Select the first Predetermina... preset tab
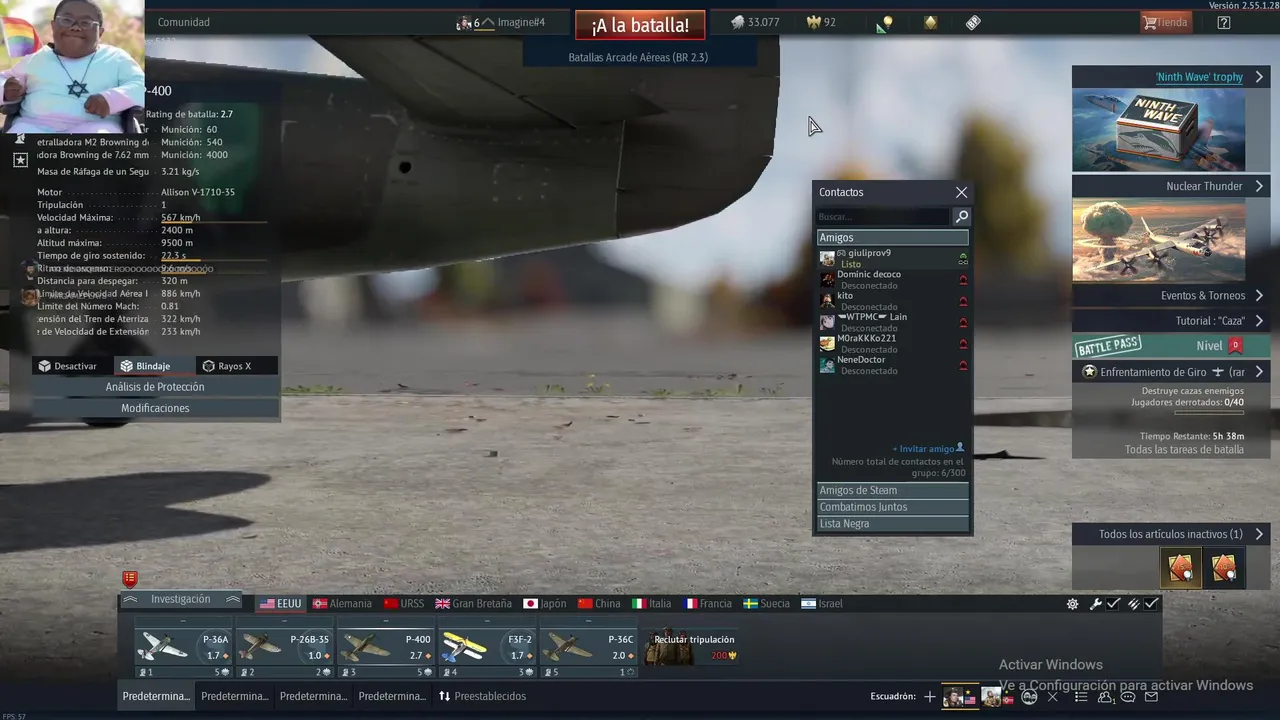This screenshot has width=1280, height=720. tap(155, 696)
